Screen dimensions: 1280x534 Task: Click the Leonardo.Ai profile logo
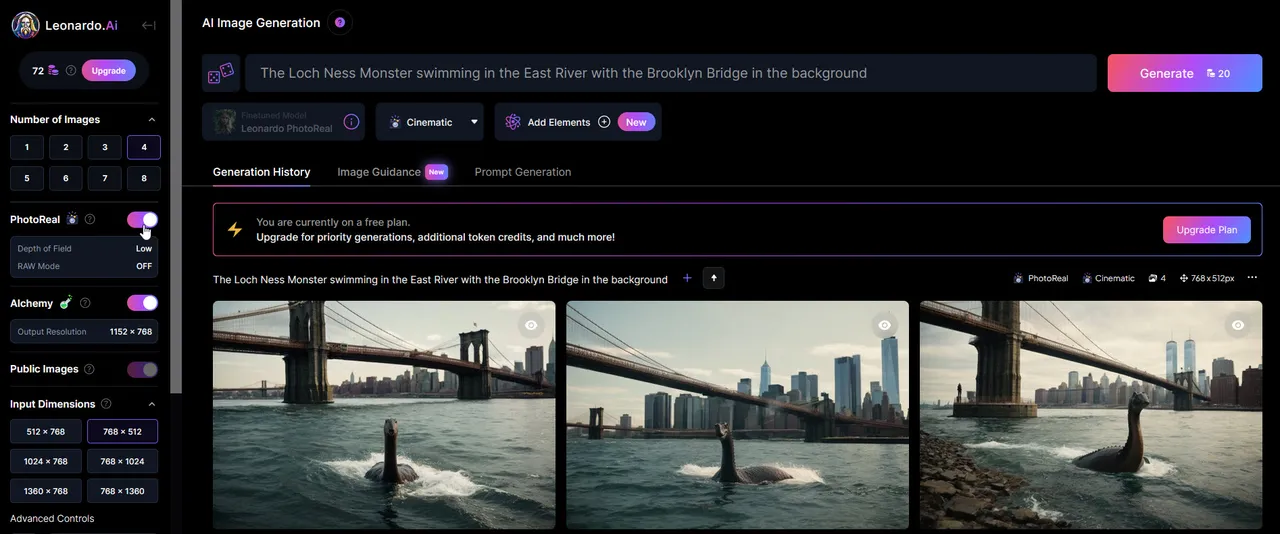coord(25,25)
